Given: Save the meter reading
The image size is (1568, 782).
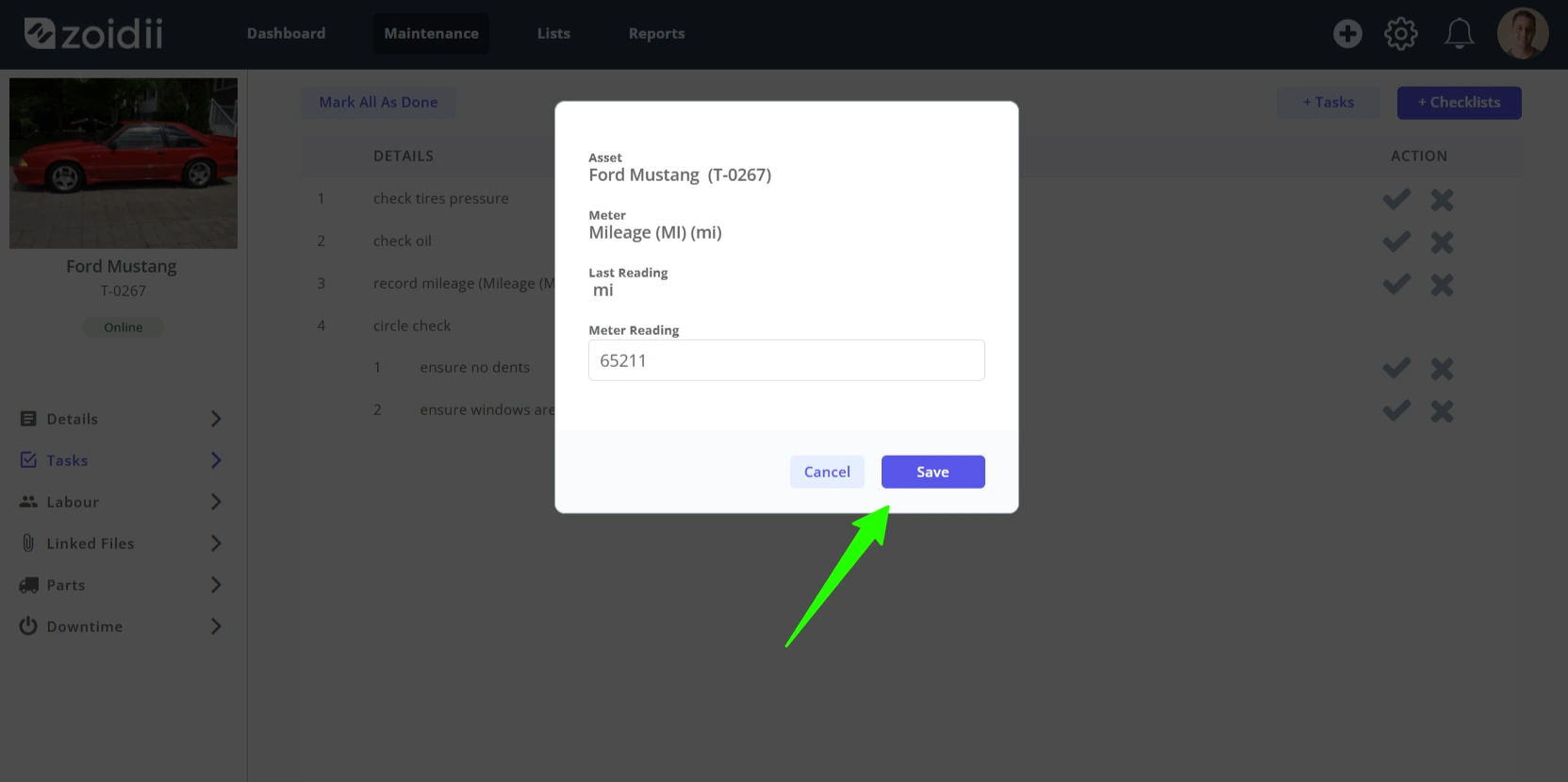Looking at the screenshot, I should click(933, 472).
